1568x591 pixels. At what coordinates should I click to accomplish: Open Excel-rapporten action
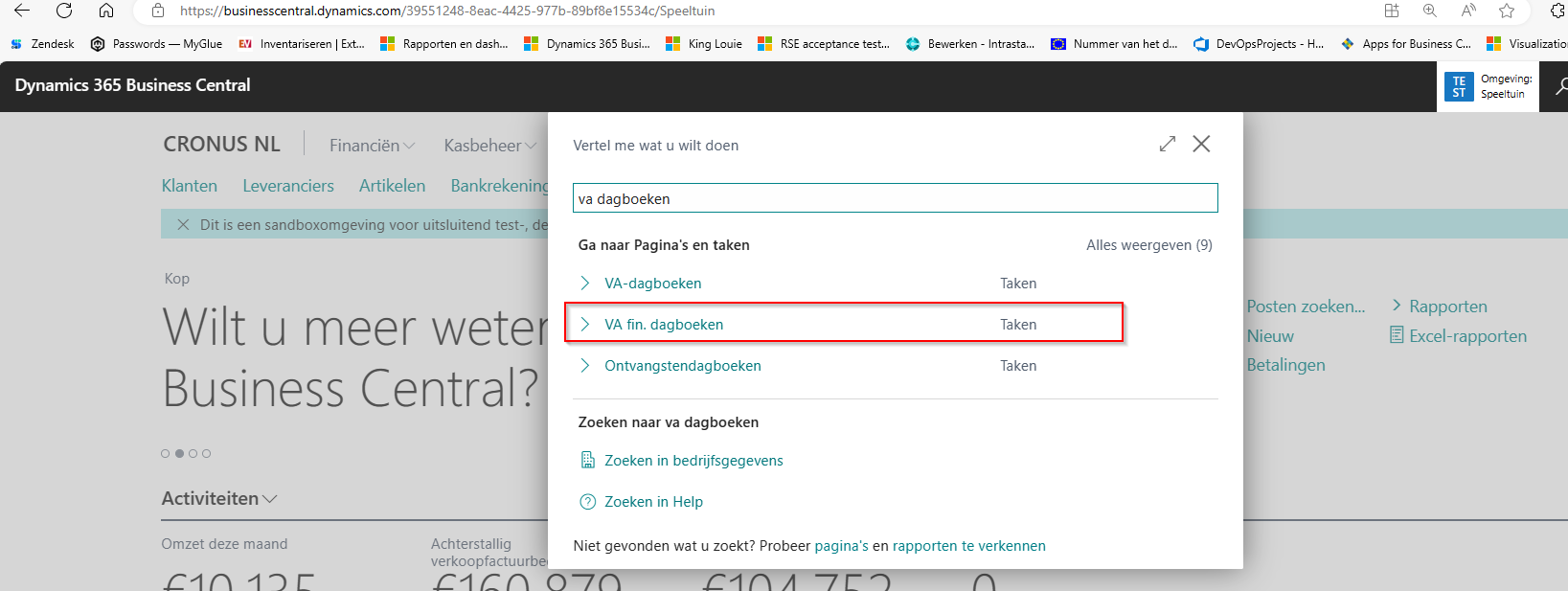1467,336
